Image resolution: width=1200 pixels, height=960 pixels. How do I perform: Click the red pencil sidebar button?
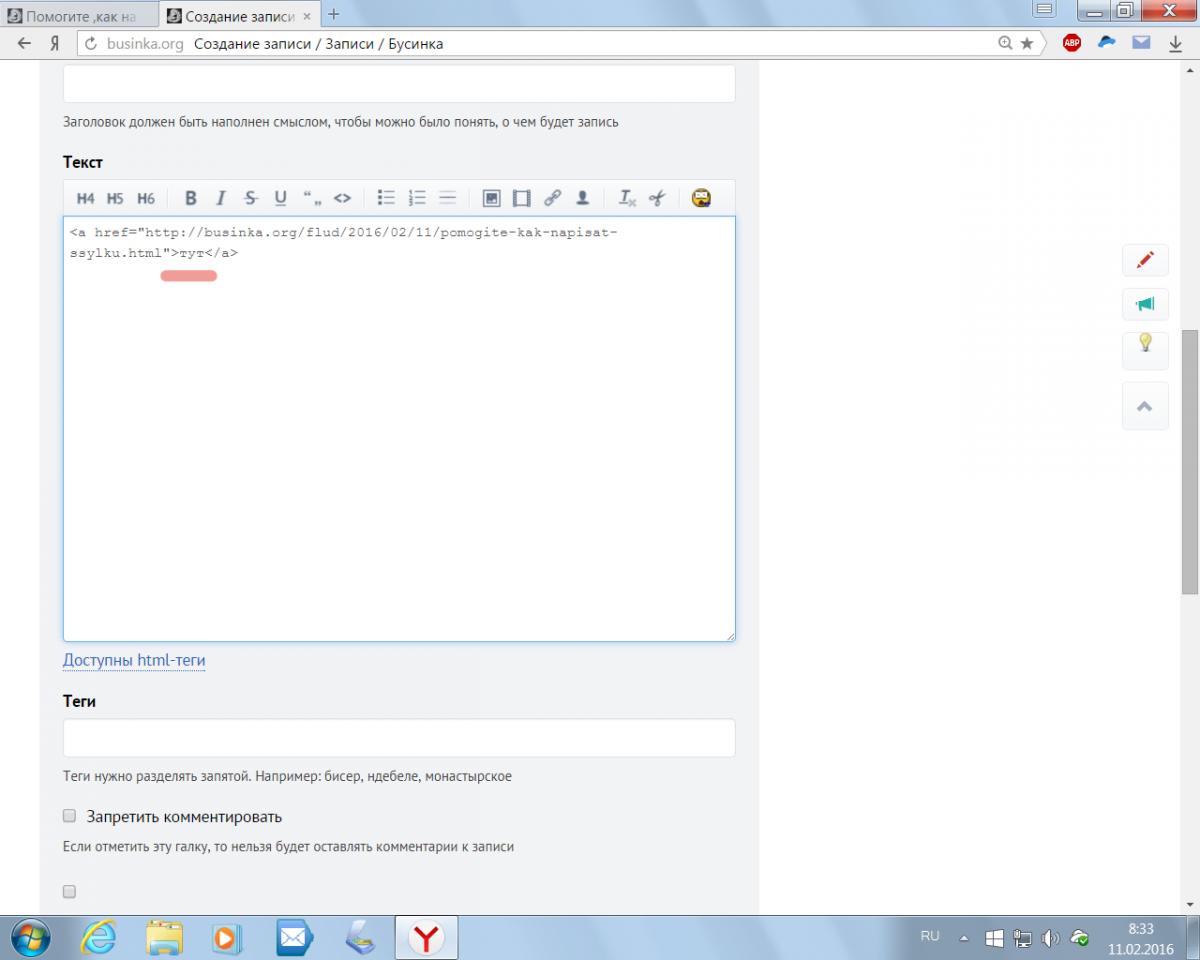(x=1145, y=260)
